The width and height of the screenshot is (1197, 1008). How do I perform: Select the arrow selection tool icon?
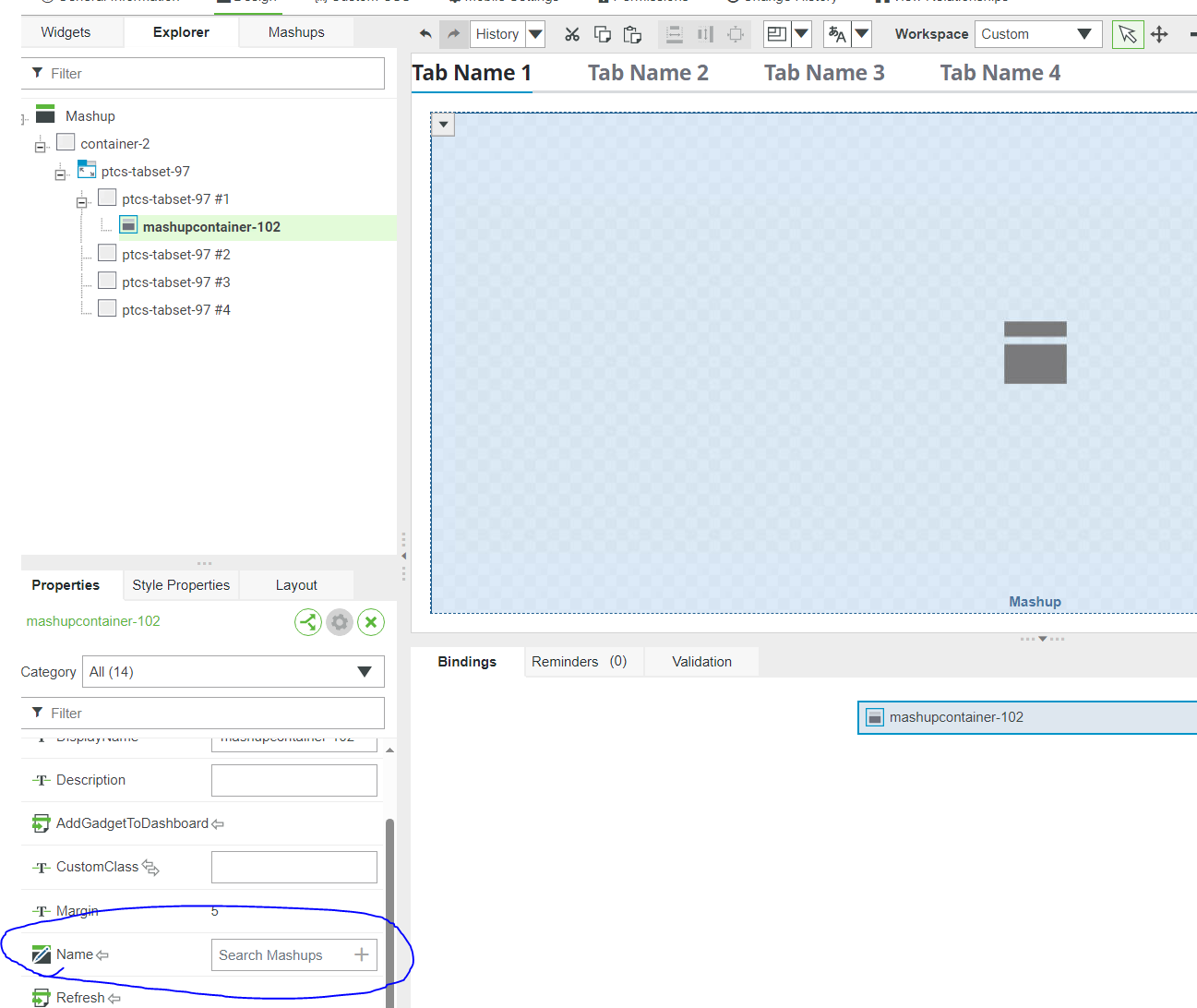[x=1128, y=33]
